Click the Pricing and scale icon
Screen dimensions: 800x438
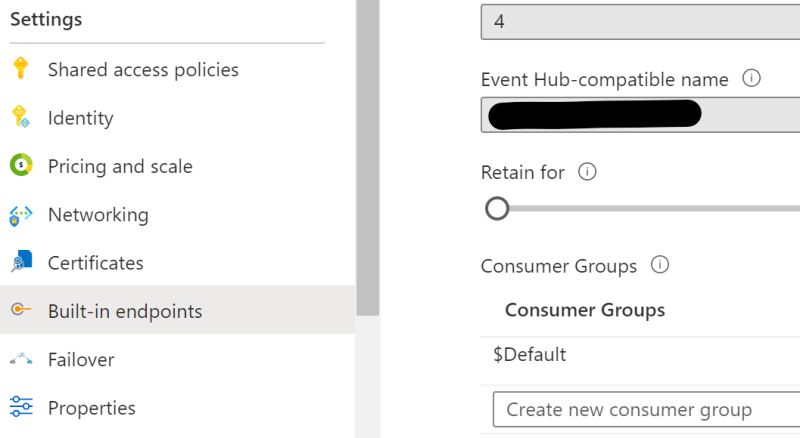point(20,166)
